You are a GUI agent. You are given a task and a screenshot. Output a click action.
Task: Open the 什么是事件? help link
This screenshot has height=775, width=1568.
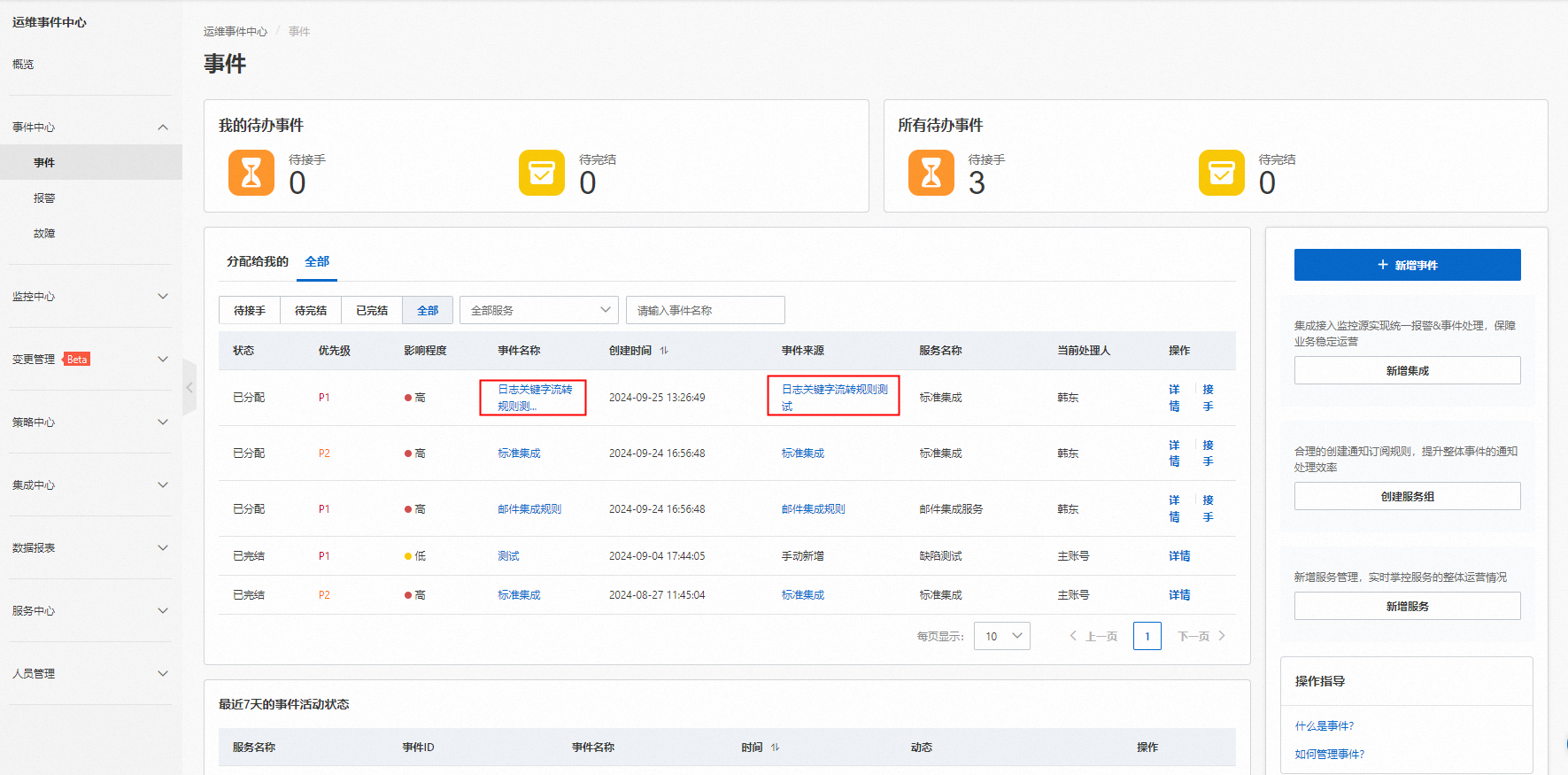point(1325,726)
